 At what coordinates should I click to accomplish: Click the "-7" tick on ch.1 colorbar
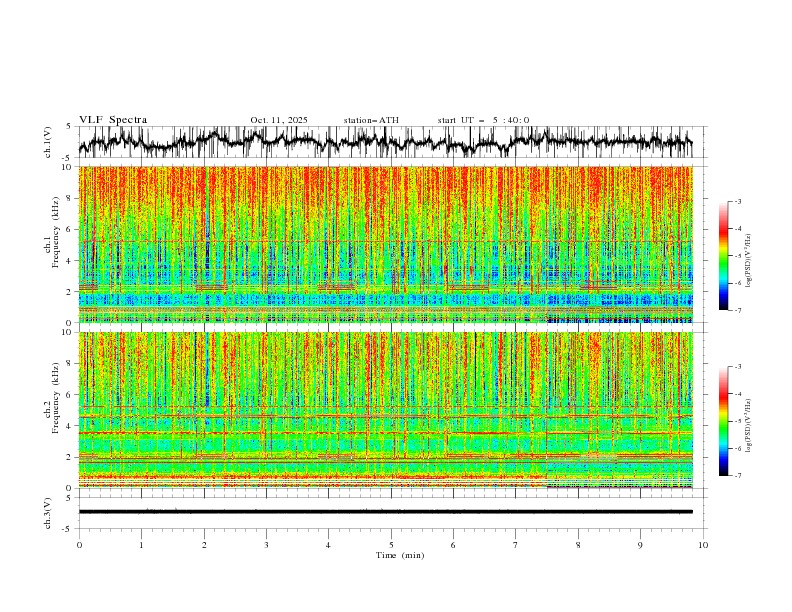point(737,310)
